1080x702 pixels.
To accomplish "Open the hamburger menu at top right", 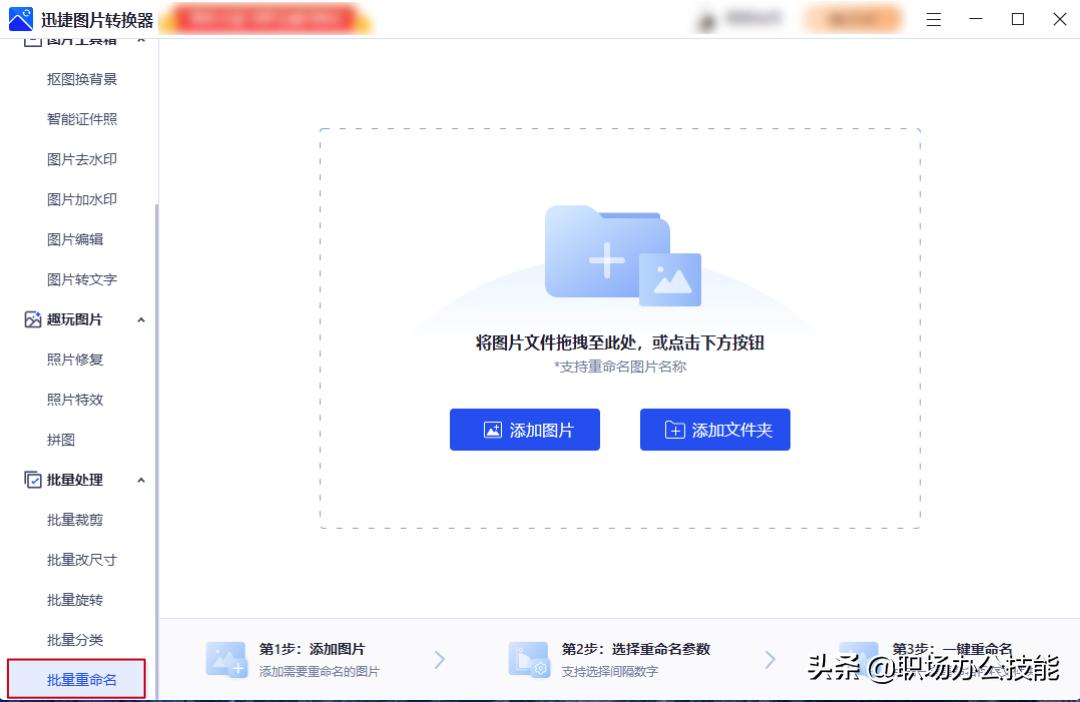I will pyautogui.click(x=933, y=19).
